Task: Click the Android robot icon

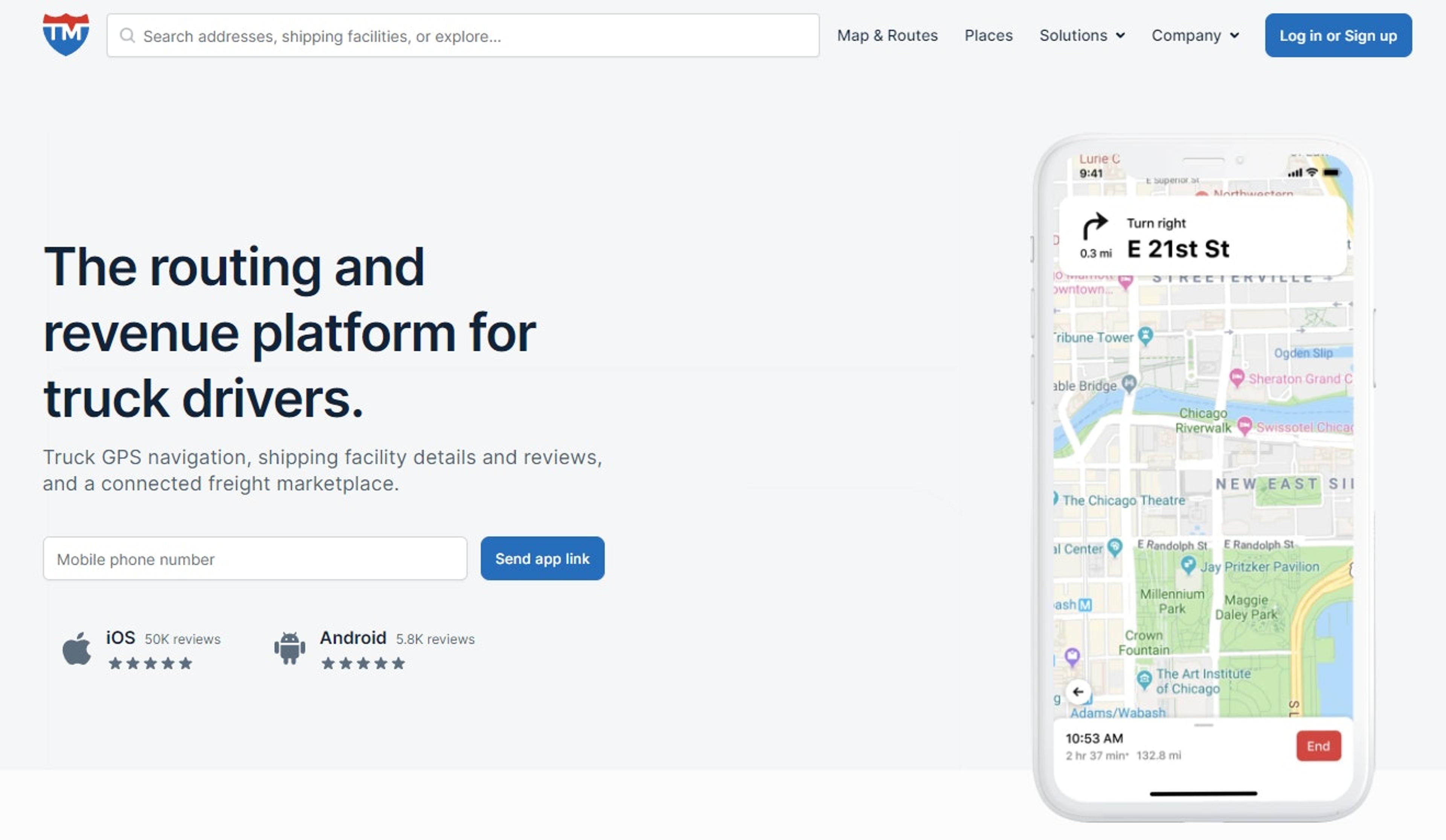Action: (x=289, y=648)
